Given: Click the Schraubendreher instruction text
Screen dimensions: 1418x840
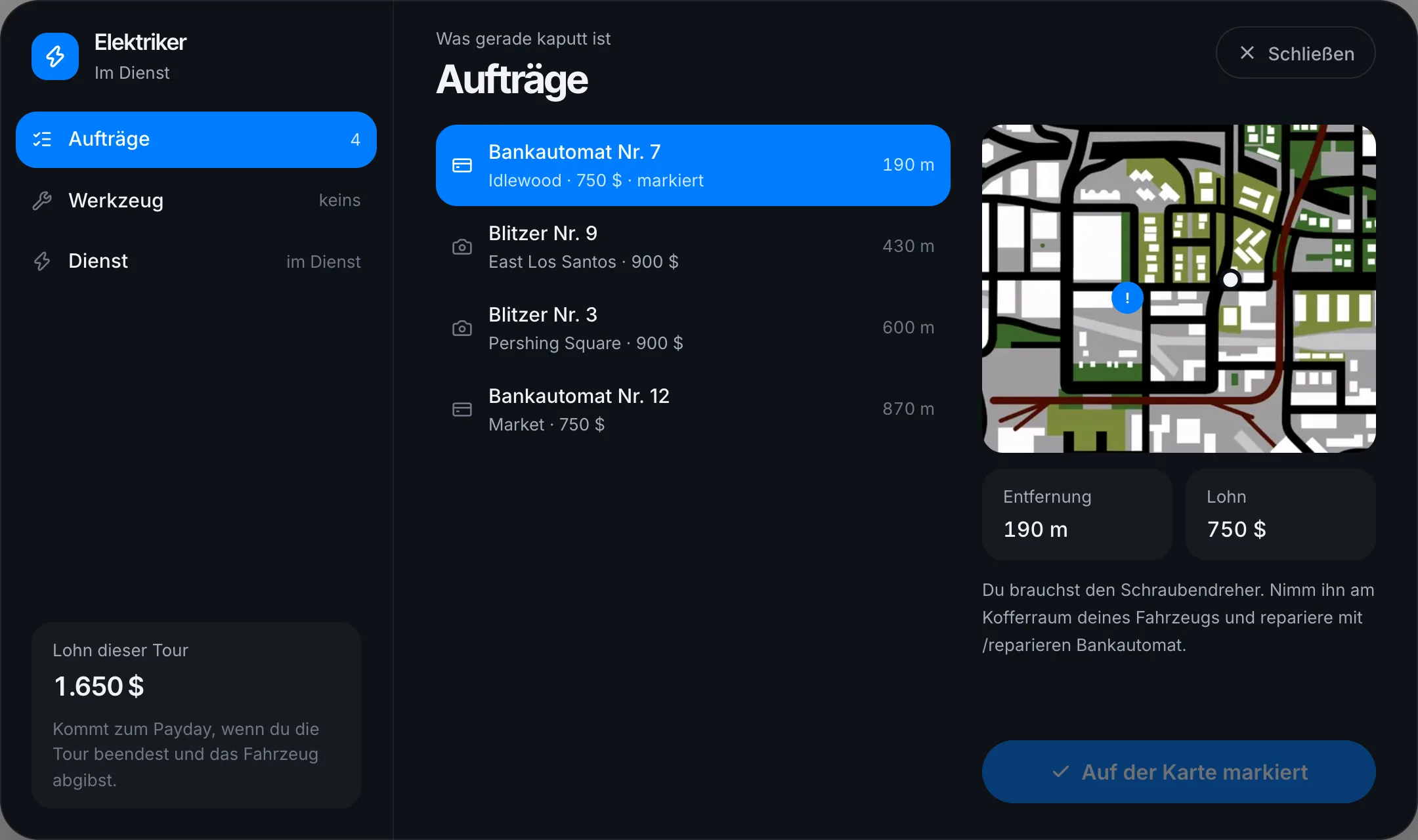Looking at the screenshot, I should 1178,618.
